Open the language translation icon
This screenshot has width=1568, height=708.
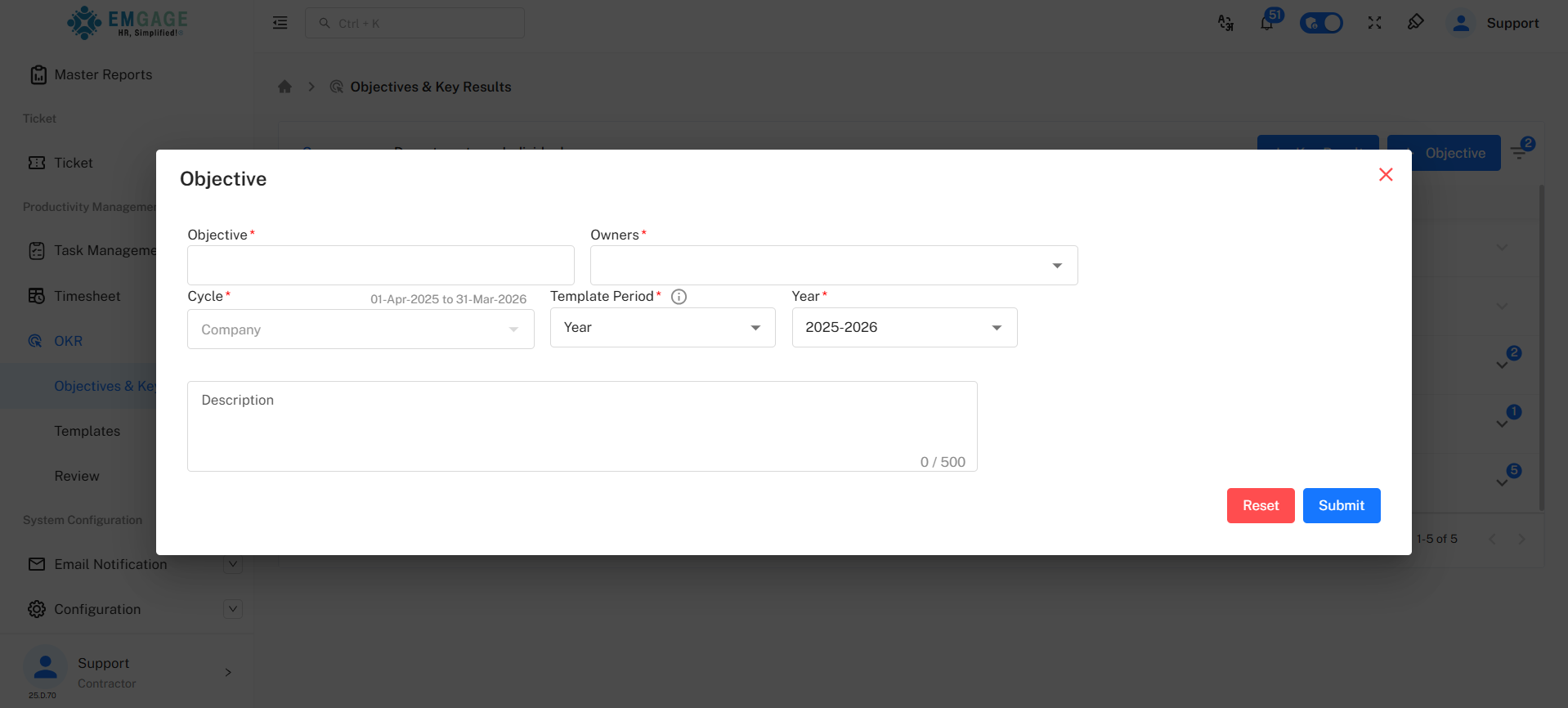click(x=1225, y=23)
